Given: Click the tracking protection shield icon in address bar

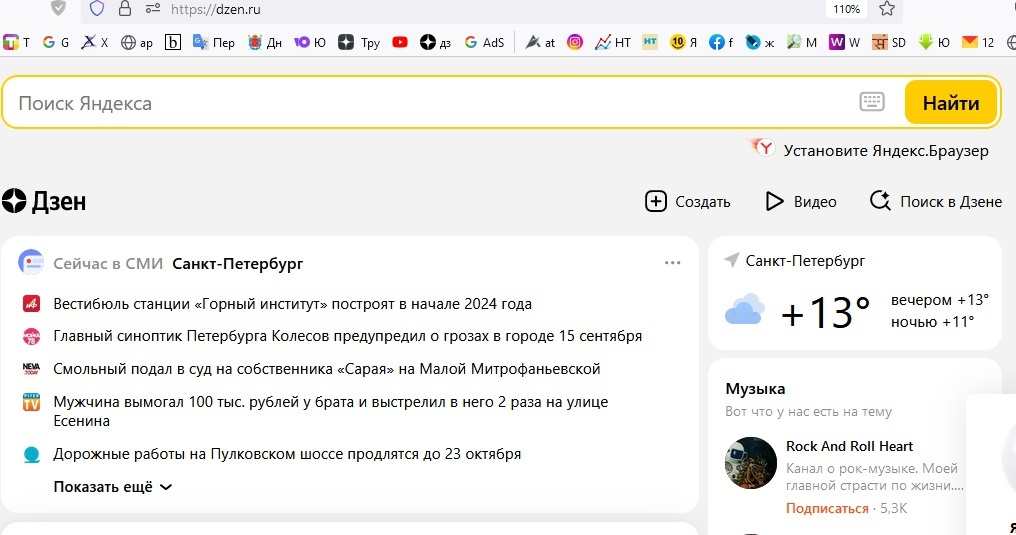Looking at the screenshot, I should coord(97,8).
